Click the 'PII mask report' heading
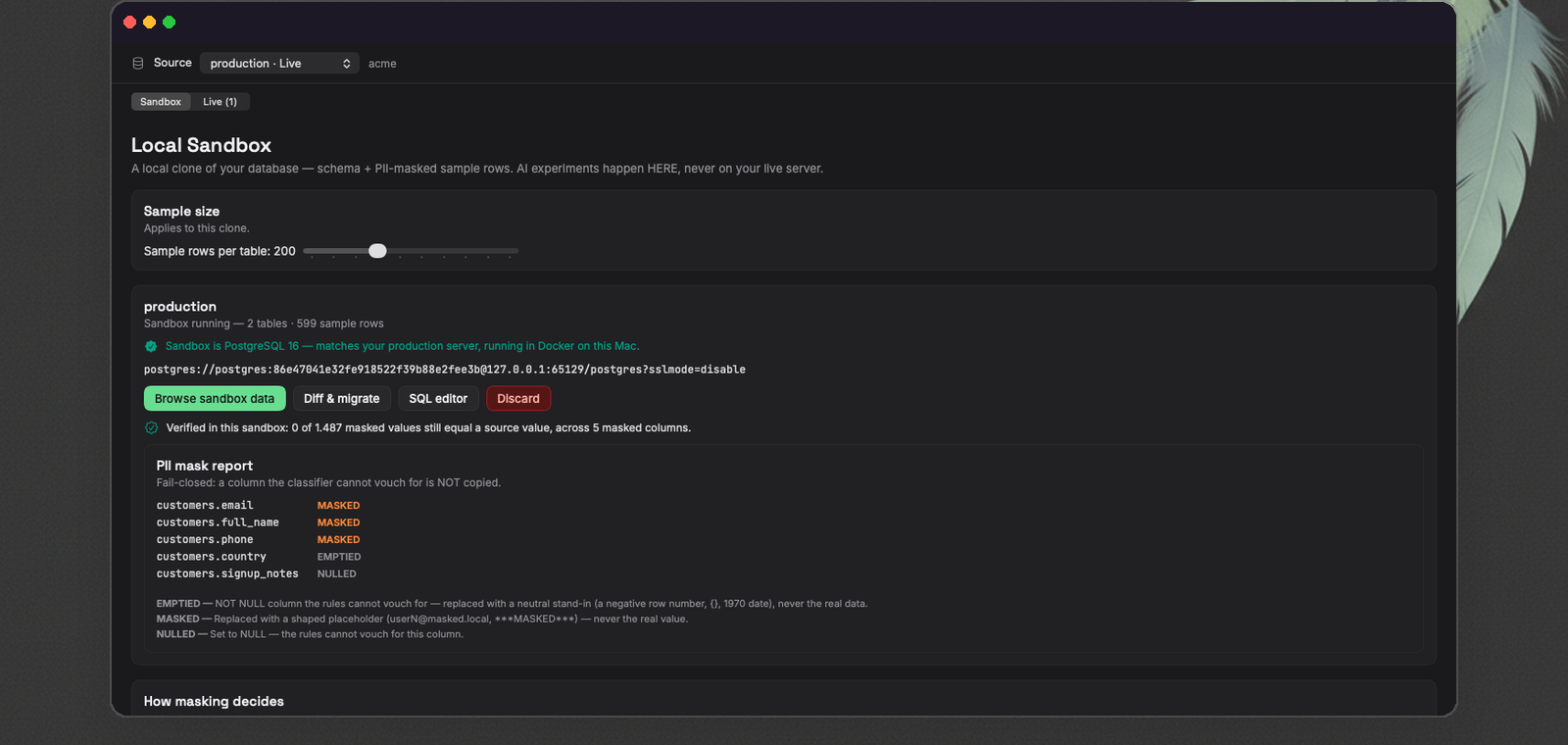Screen dimensions: 1568x745 (x=205, y=466)
